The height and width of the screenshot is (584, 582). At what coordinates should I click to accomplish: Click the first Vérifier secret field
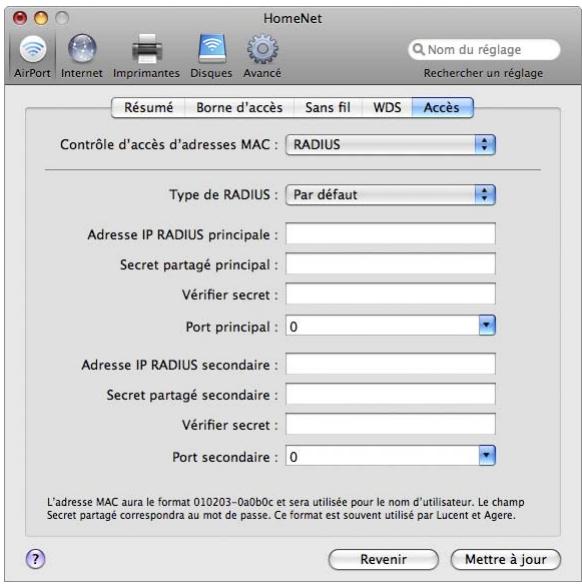[390, 294]
